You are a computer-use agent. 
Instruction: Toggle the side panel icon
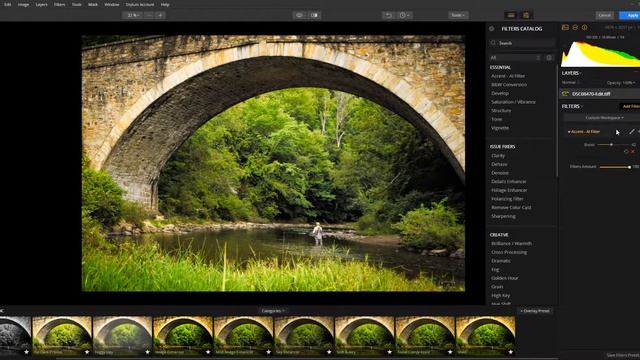(x=526, y=15)
